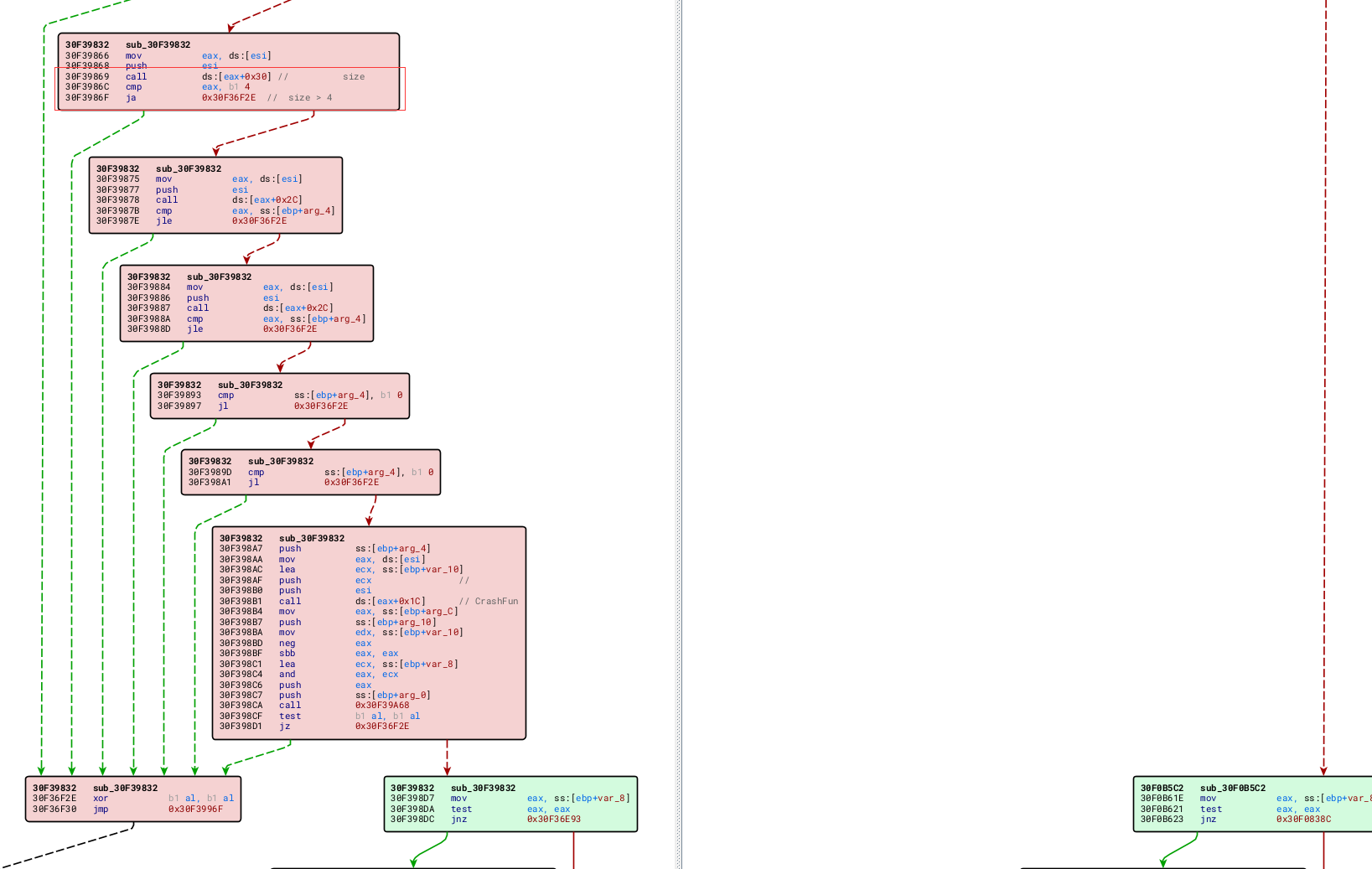The width and height of the screenshot is (1372, 869).
Task: Select lea ecx, ss:[ebp+var_10] at 30F398AC
Action: (341, 570)
